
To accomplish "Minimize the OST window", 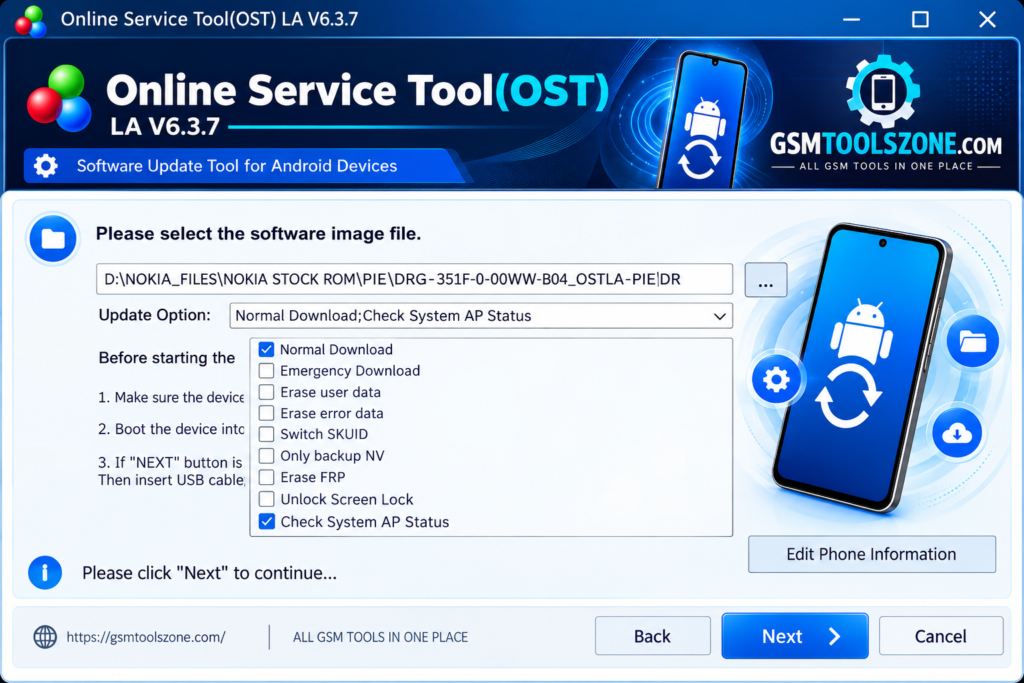I will [851, 20].
